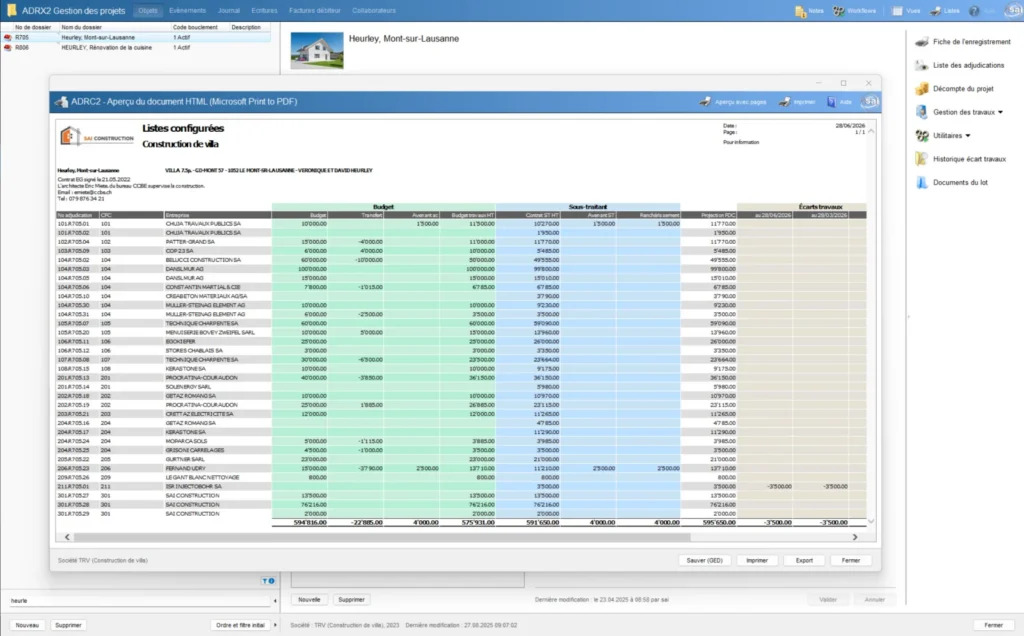The height and width of the screenshot is (636, 1024).
Task: Open Notes from the main toolbar
Action: click(809, 10)
